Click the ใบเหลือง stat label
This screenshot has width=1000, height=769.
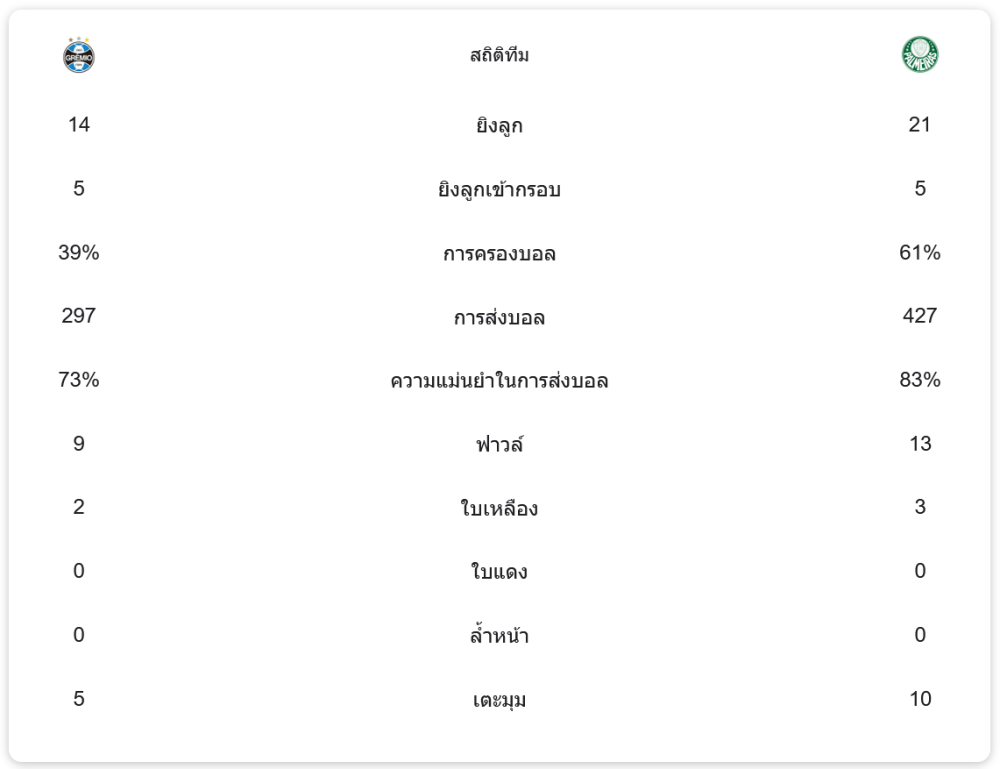pyautogui.click(x=499, y=509)
